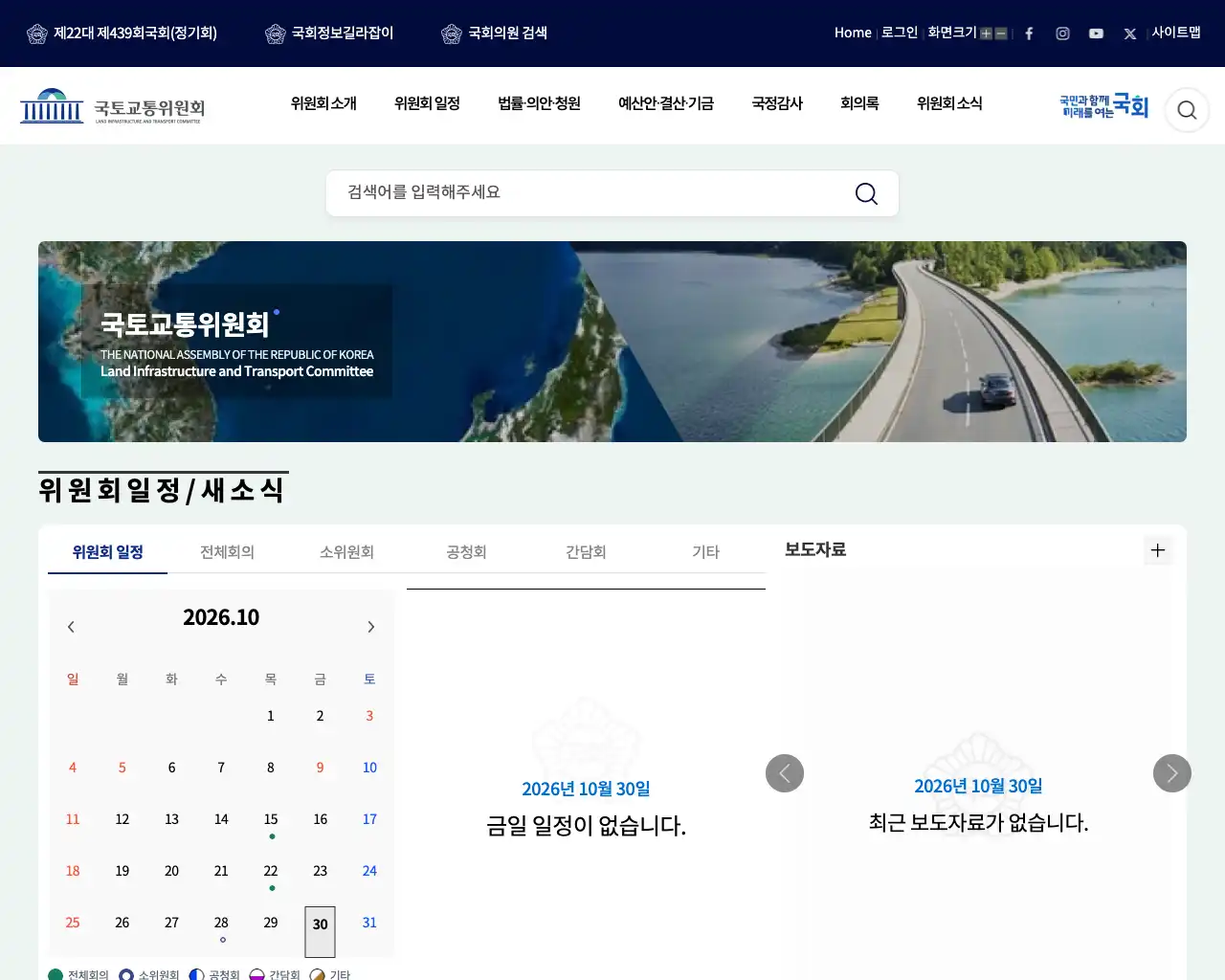This screenshot has height=980, width=1225.
Task: Open the Instagram icon link
Action: point(1062,33)
